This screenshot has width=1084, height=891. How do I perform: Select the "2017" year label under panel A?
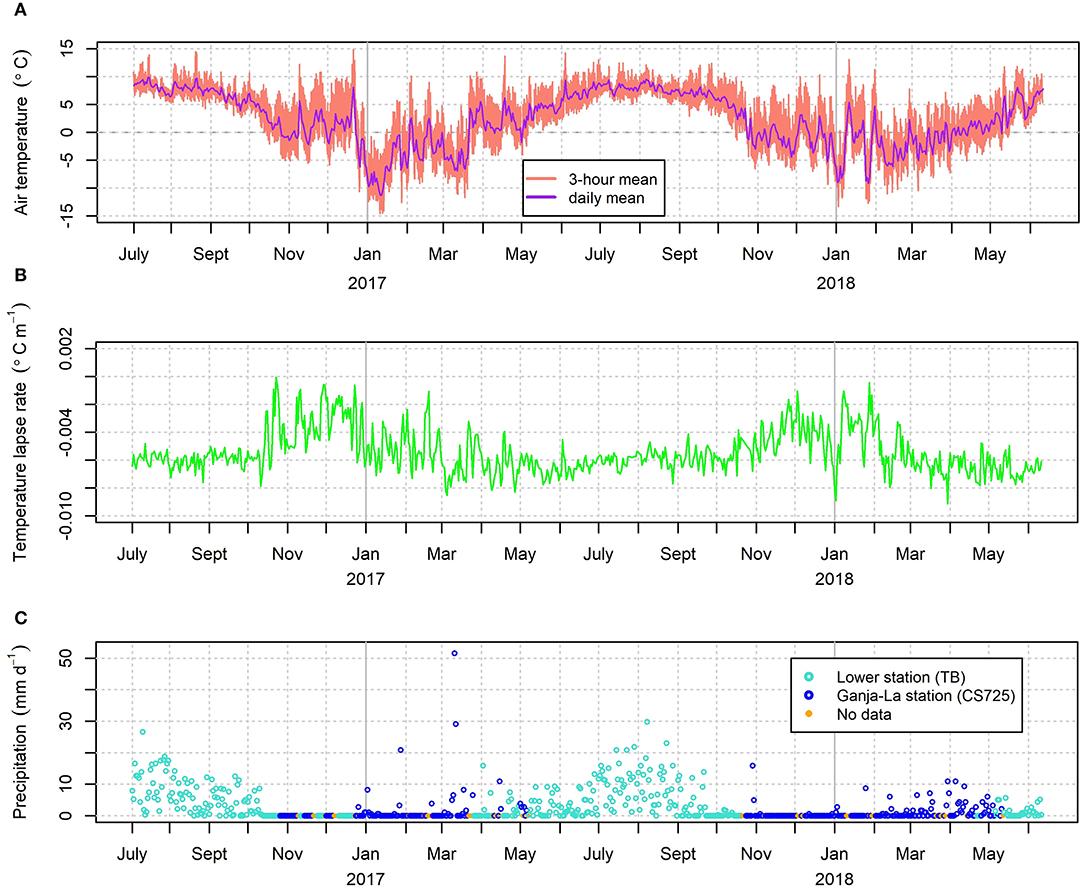(366, 283)
